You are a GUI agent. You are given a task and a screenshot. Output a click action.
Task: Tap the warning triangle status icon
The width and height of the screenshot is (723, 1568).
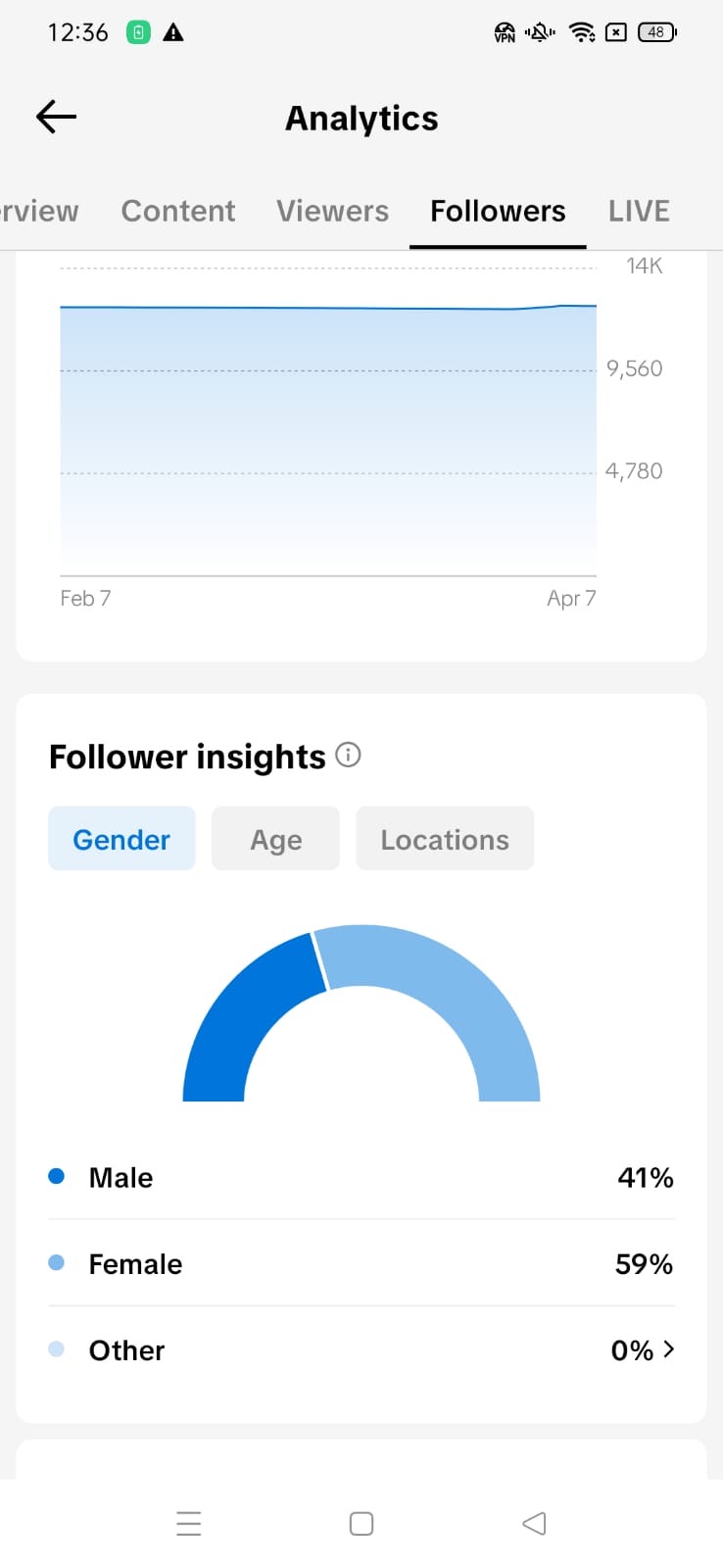point(173,33)
